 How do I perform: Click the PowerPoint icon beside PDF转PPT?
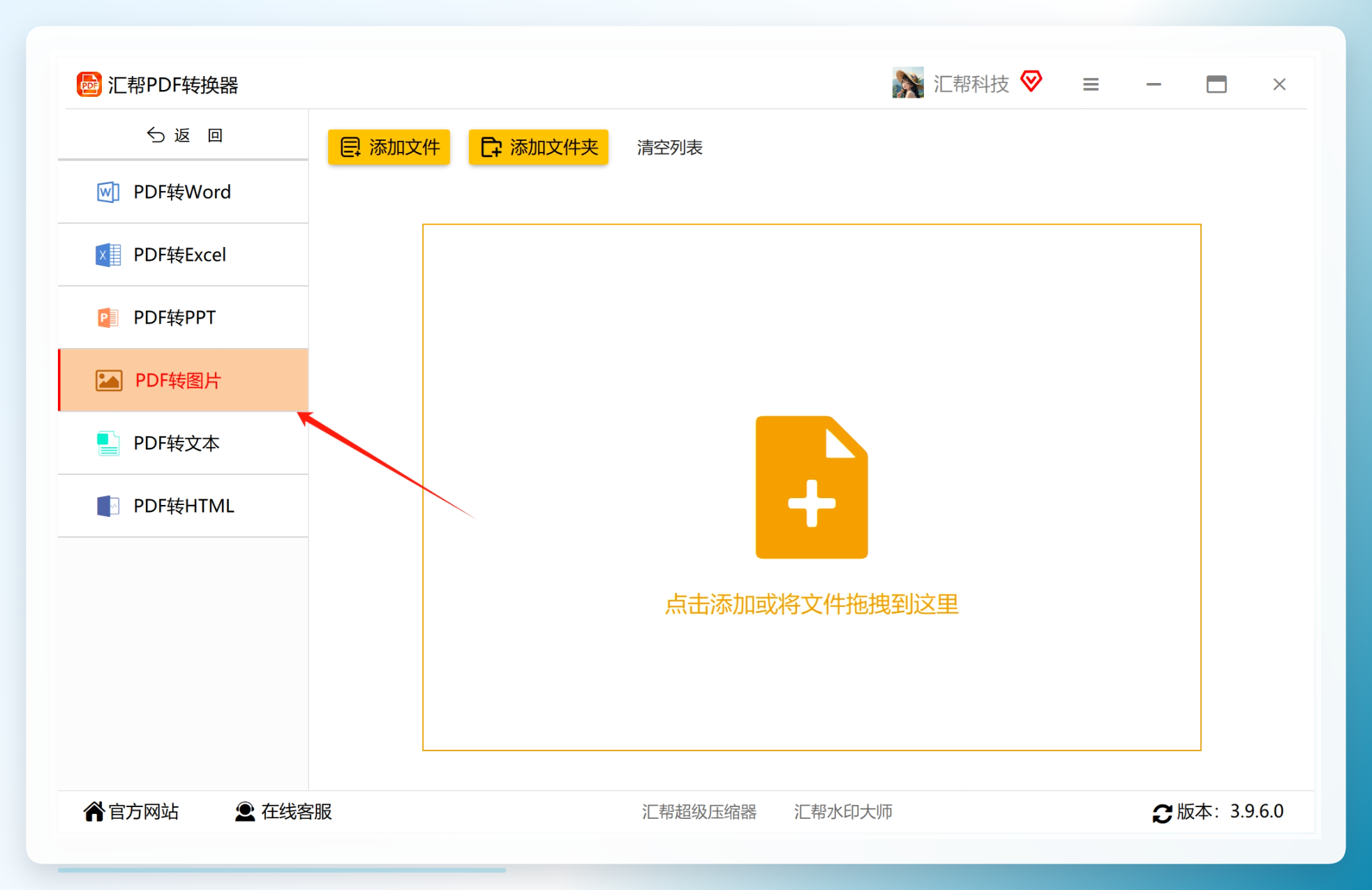point(107,317)
